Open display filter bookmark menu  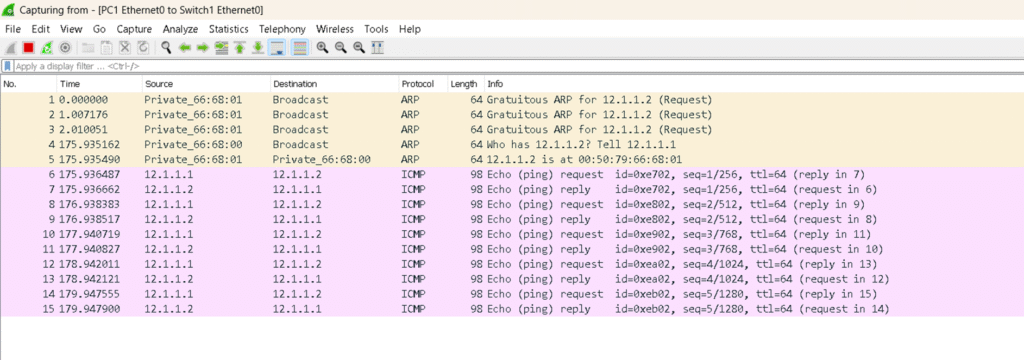7,66
